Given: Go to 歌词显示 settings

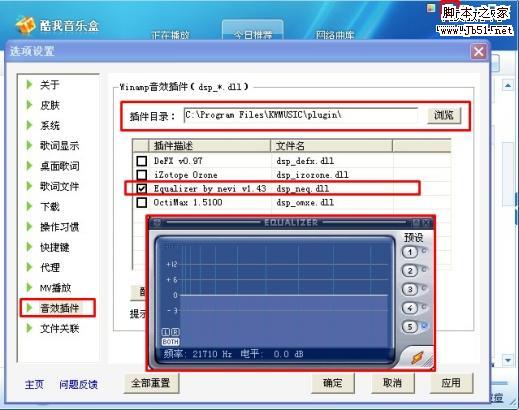Looking at the screenshot, I should click(x=59, y=146).
